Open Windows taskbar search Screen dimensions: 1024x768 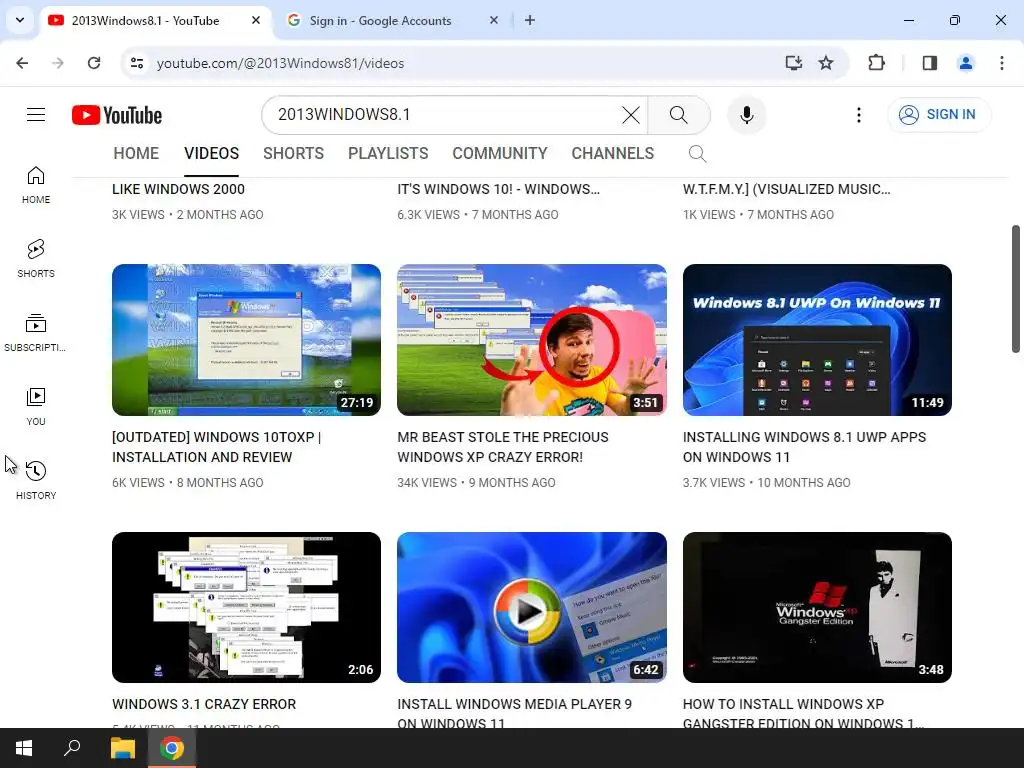[x=72, y=748]
